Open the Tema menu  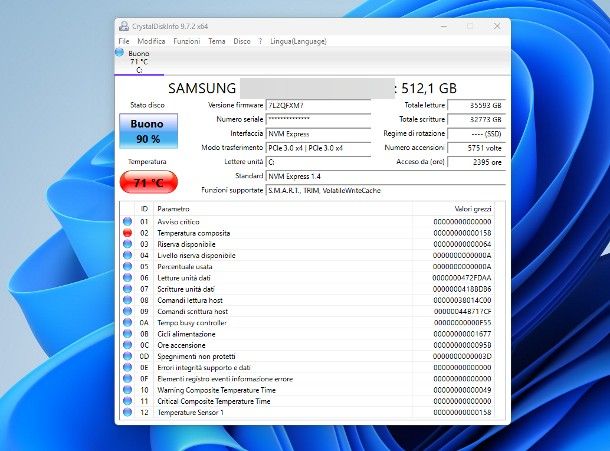click(x=217, y=41)
